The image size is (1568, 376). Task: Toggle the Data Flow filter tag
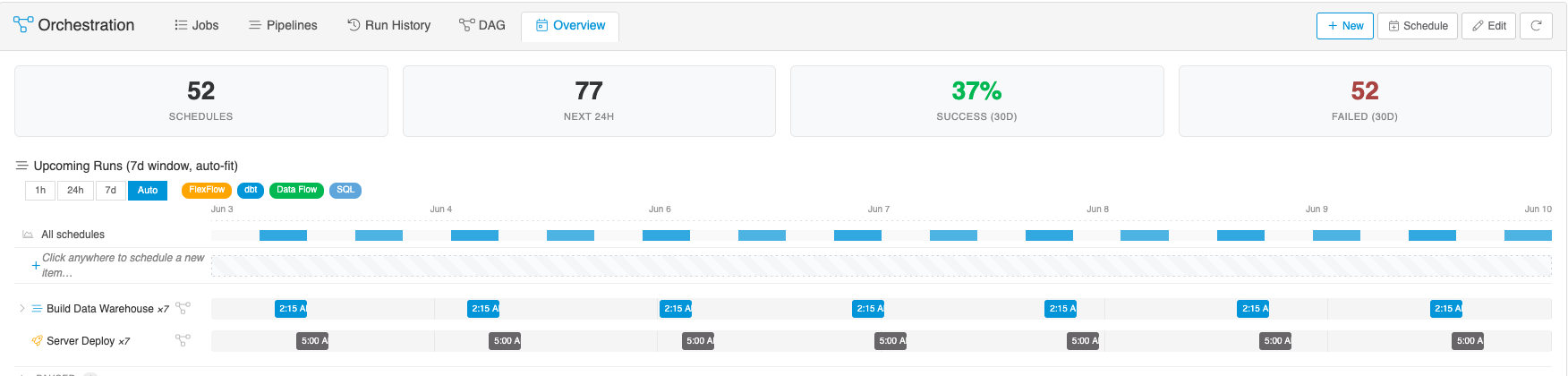pos(296,190)
